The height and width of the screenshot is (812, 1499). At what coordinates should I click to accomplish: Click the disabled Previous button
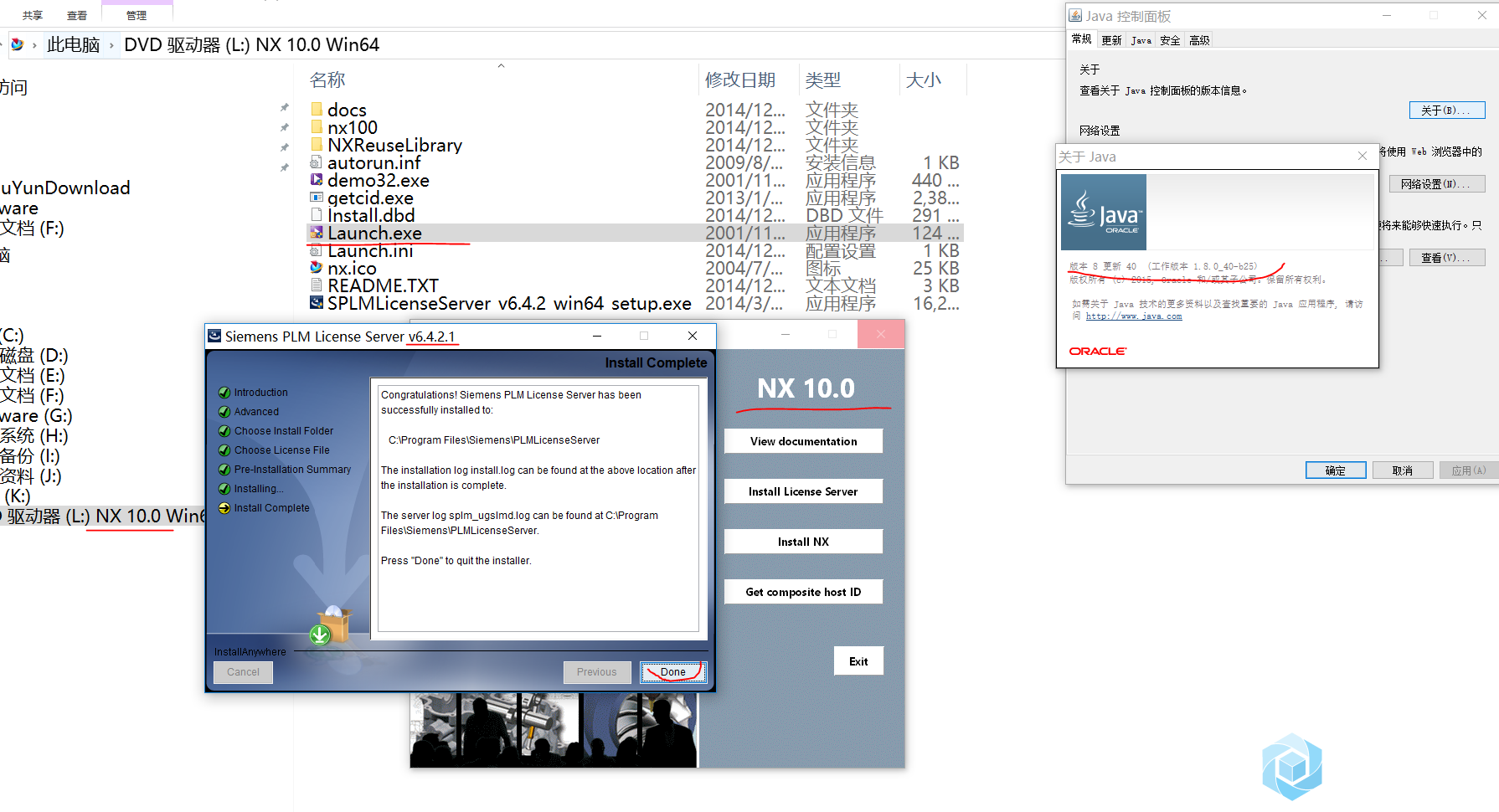[x=596, y=672]
